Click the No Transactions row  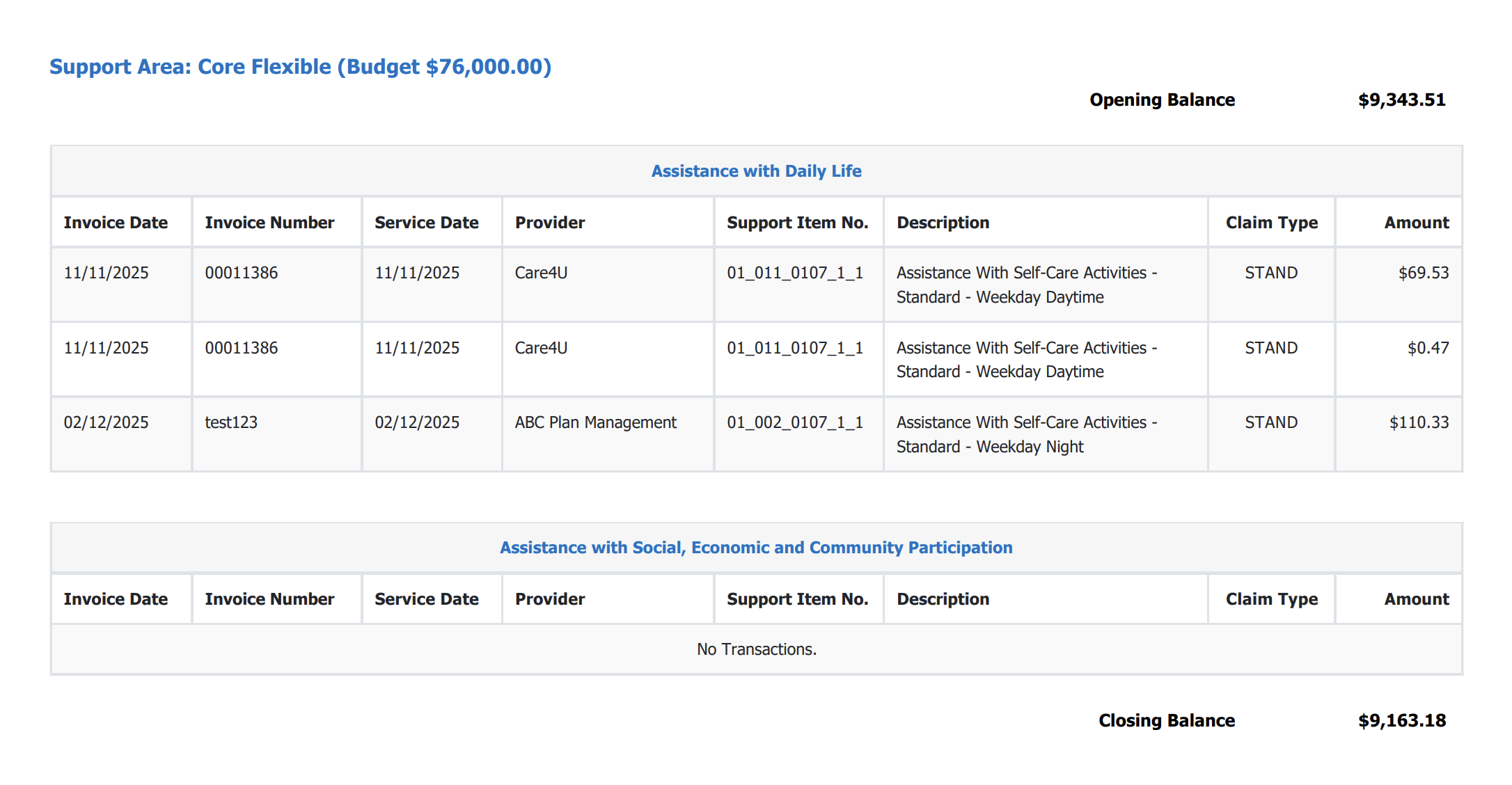coord(756,649)
